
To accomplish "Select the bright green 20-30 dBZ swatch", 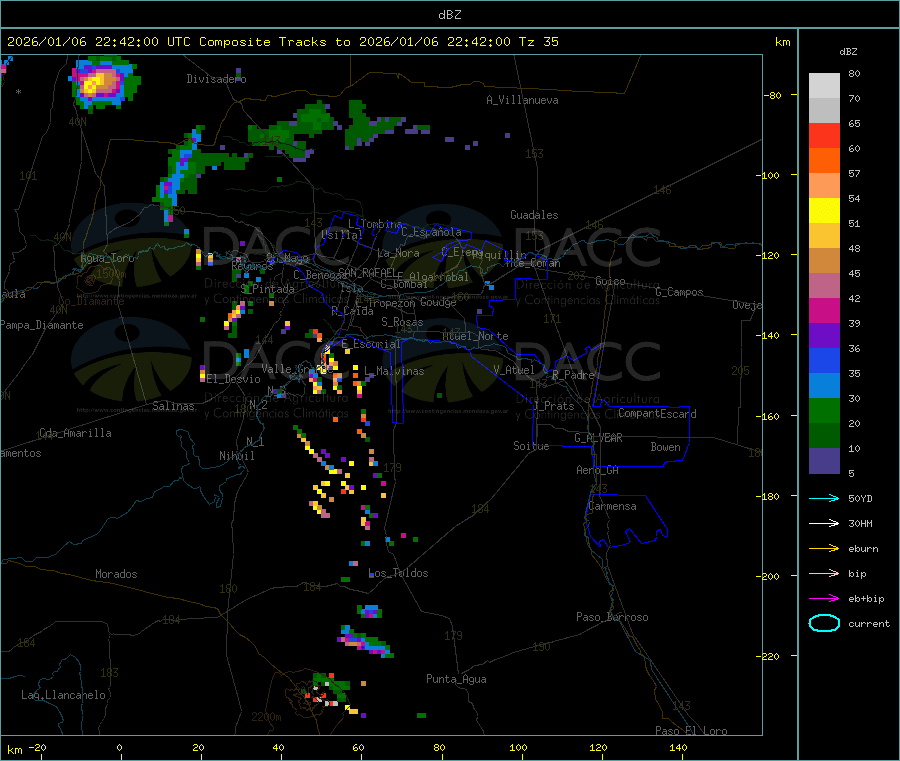I will [824, 410].
